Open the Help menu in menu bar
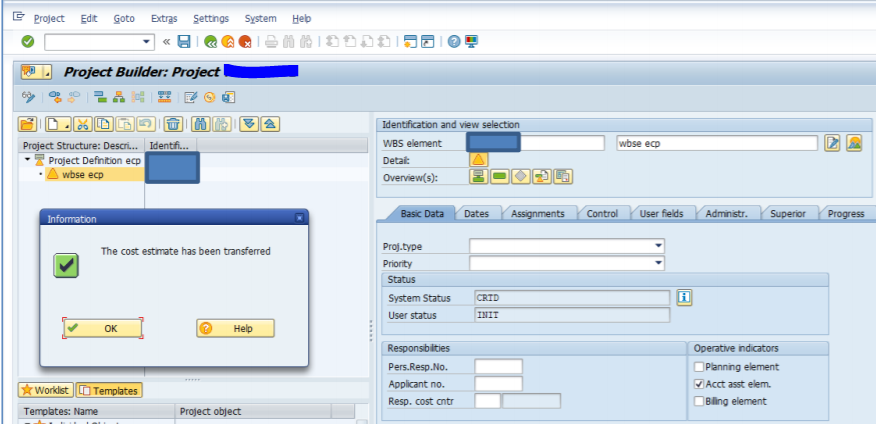The width and height of the screenshot is (876, 424). click(302, 18)
